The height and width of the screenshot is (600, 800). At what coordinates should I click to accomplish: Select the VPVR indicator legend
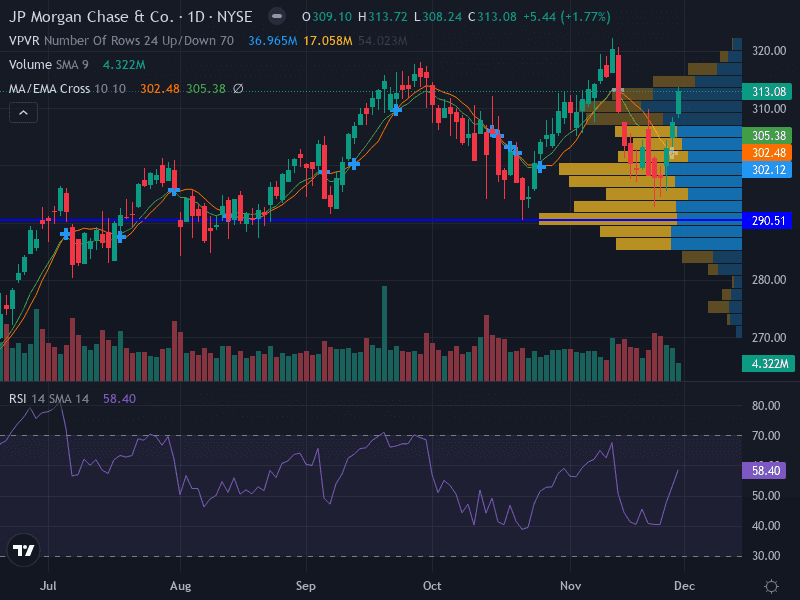(121, 41)
